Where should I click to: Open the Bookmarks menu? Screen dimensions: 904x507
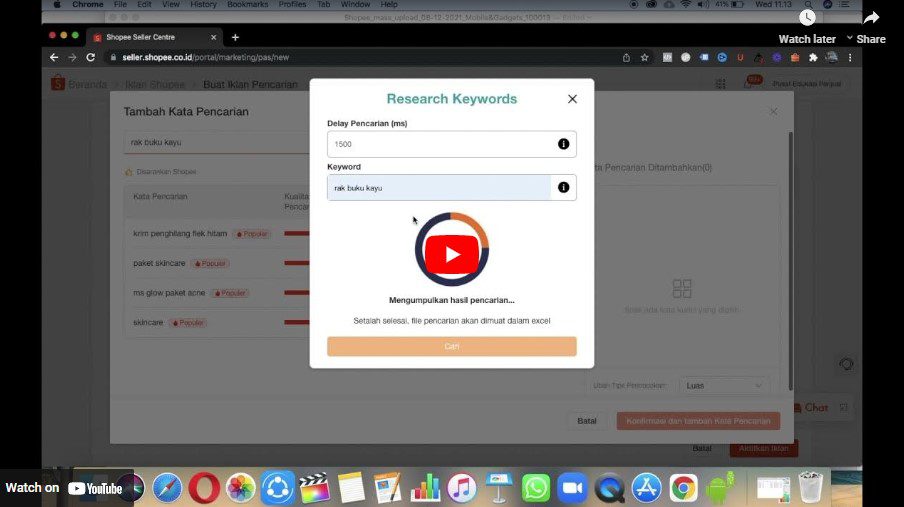[x=247, y=5]
